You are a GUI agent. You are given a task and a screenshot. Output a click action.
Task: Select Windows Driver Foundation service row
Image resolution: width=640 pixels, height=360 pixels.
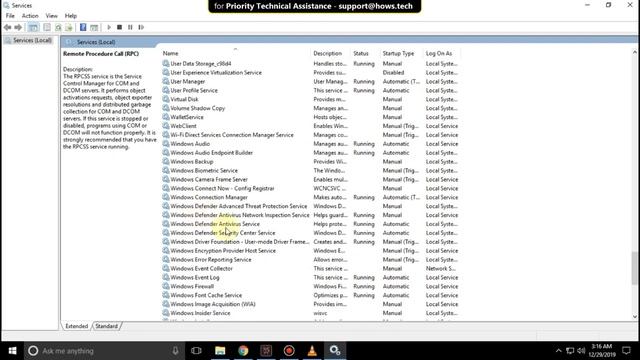(x=310, y=242)
